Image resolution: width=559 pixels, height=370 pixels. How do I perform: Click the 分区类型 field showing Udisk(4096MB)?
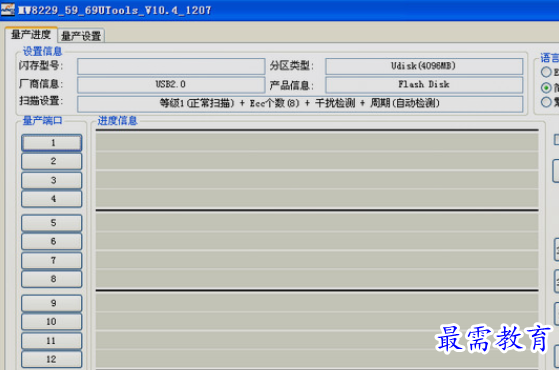[424, 66]
